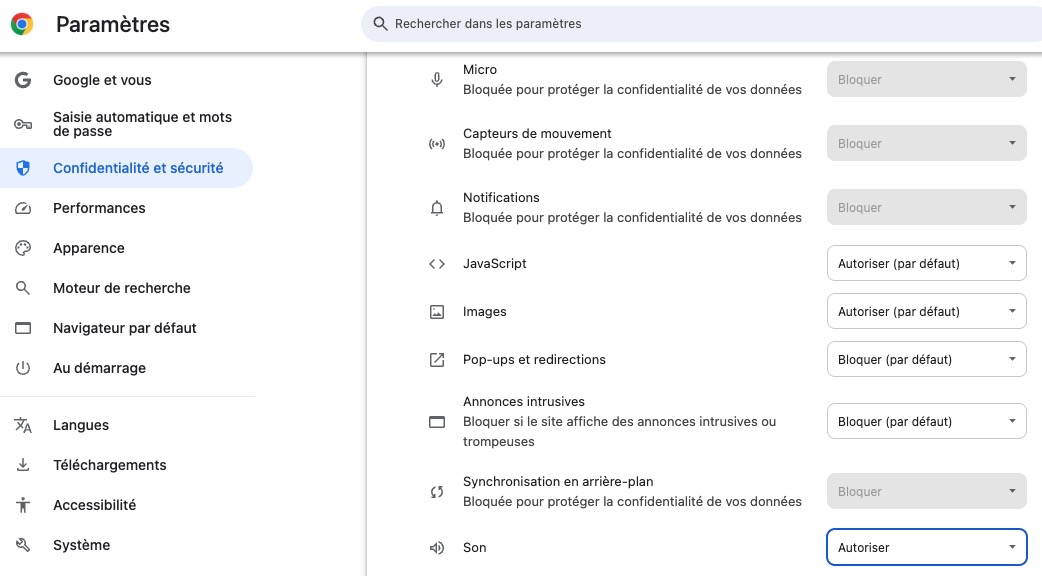Open the Images permission dropdown

(926, 312)
